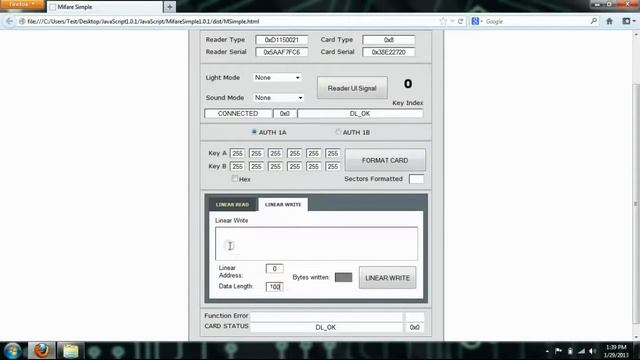Click the battery power tray icon

coord(570,351)
